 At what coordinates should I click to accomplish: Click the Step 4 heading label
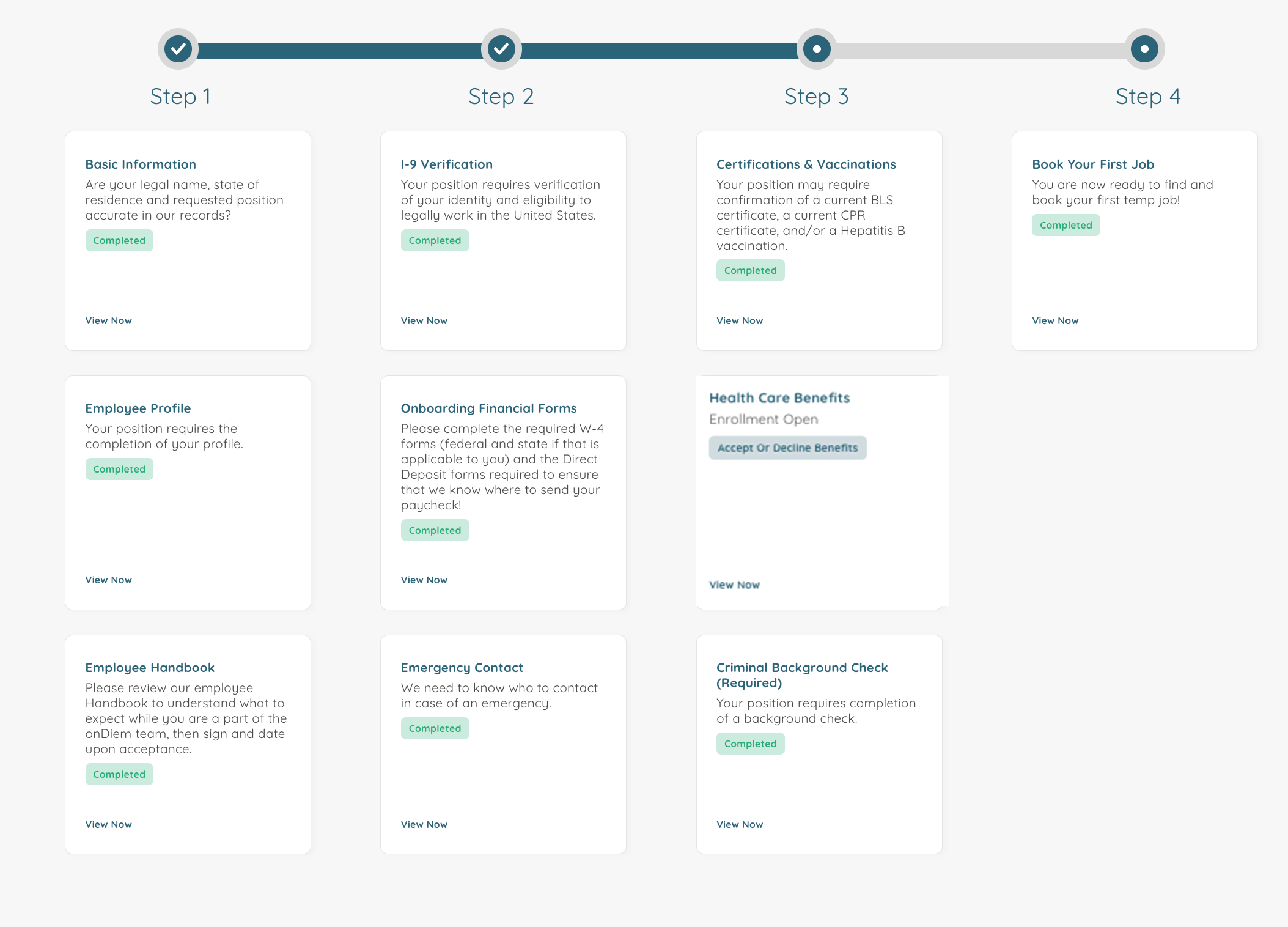pyautogui.click(x=1147, y=97)
